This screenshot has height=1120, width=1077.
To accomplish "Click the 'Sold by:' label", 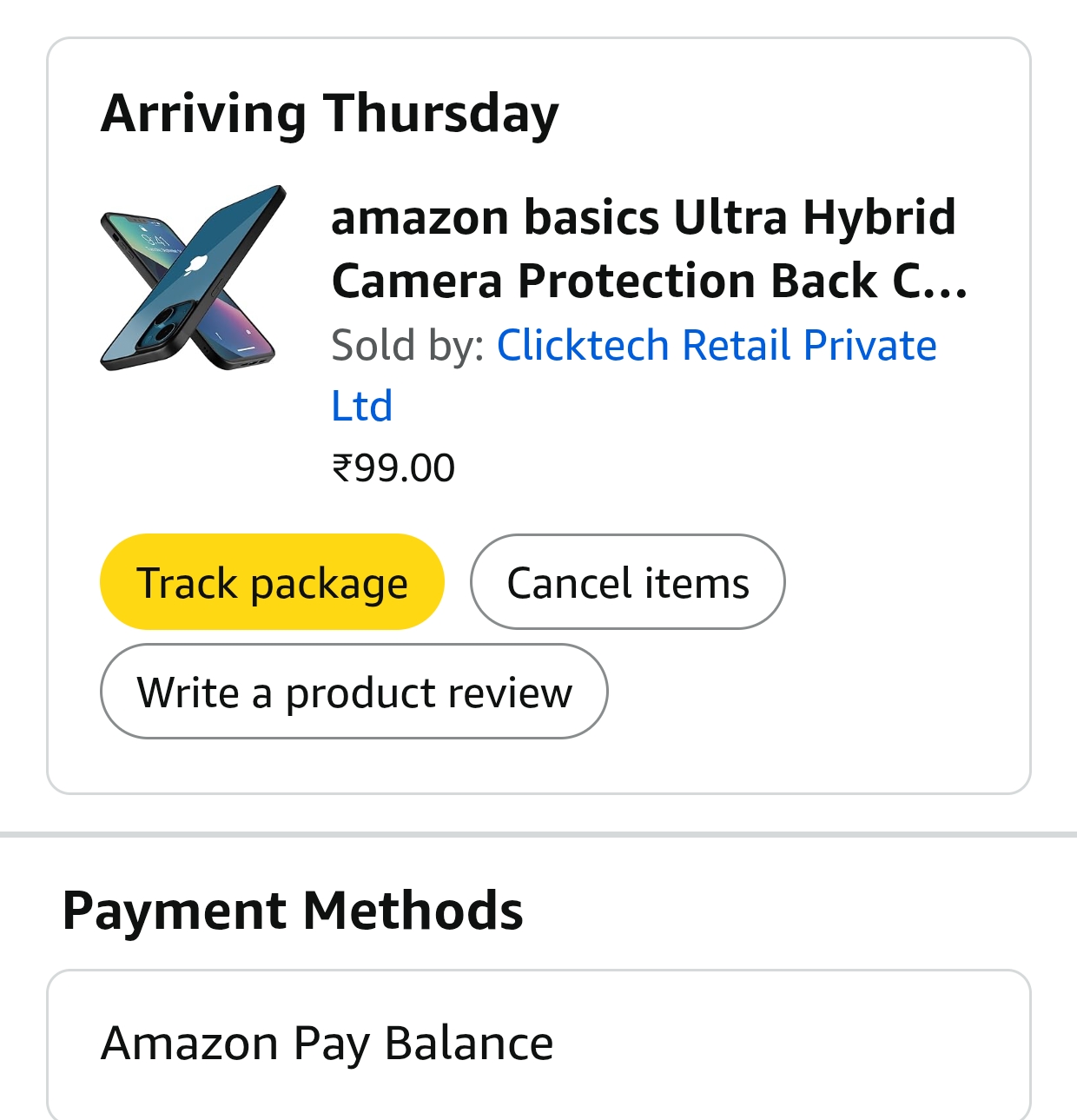I will point(406,345).
